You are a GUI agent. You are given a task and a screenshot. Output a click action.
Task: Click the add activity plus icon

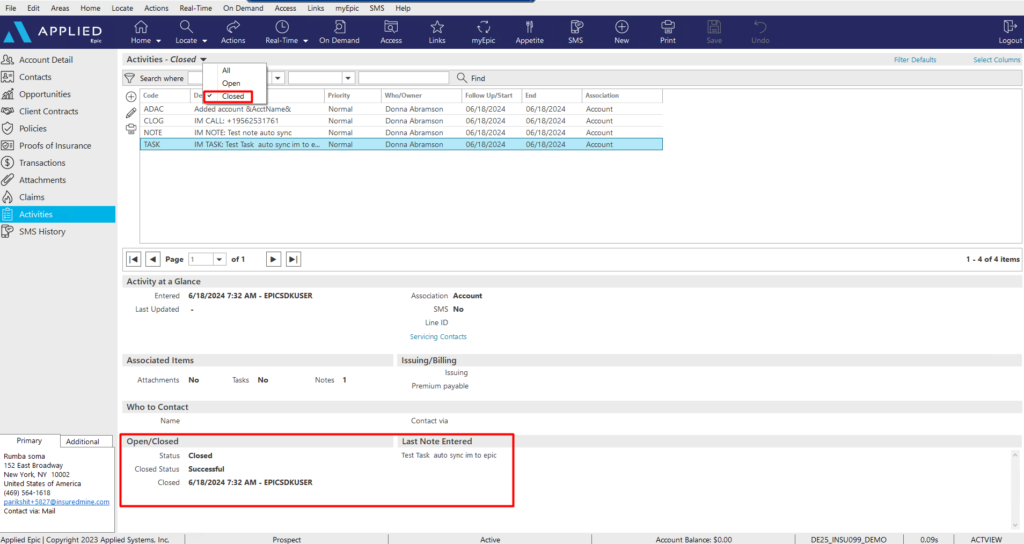[x=131, y=97]
